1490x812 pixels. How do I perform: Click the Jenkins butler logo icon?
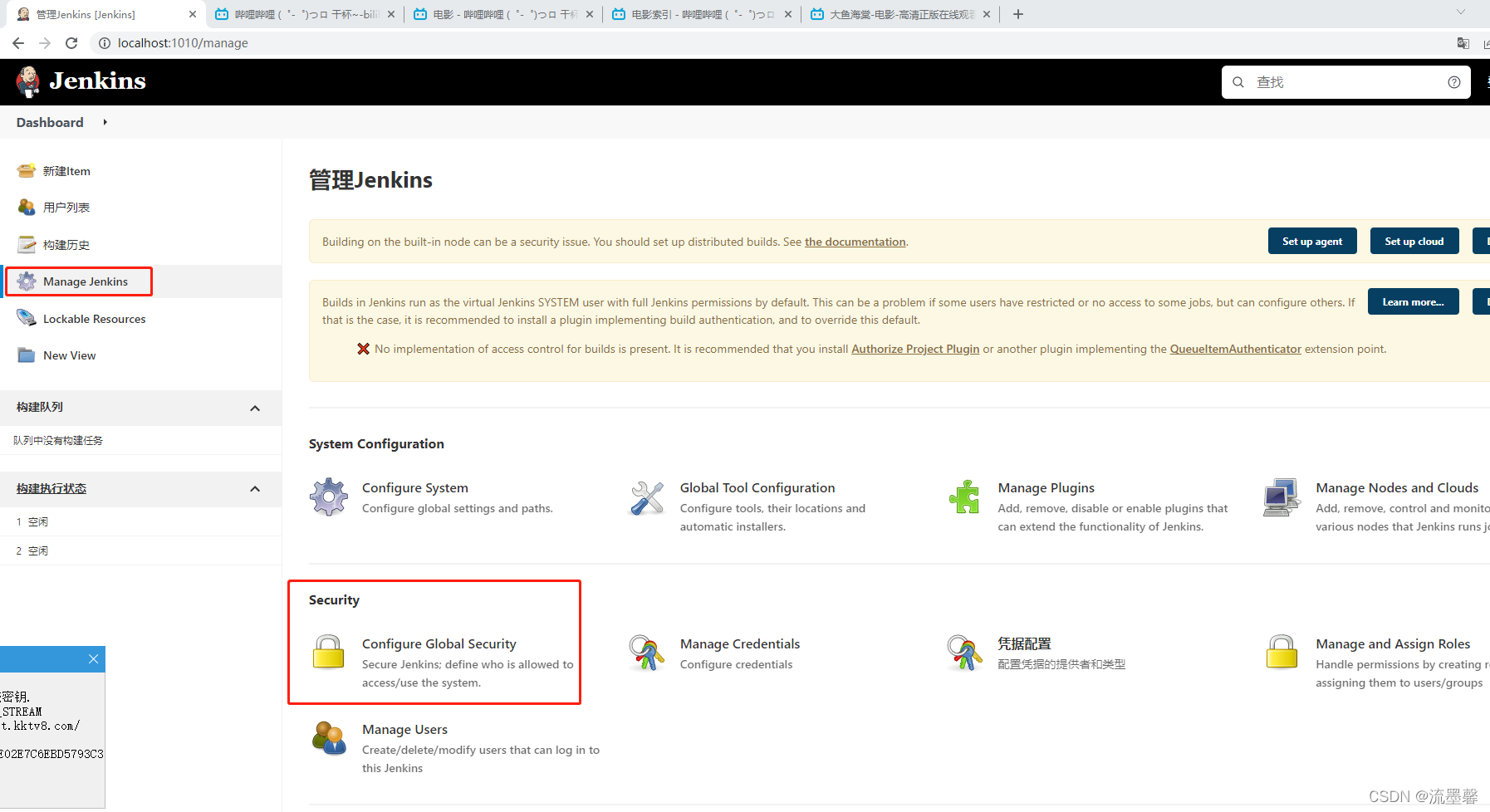pos(28,81)
